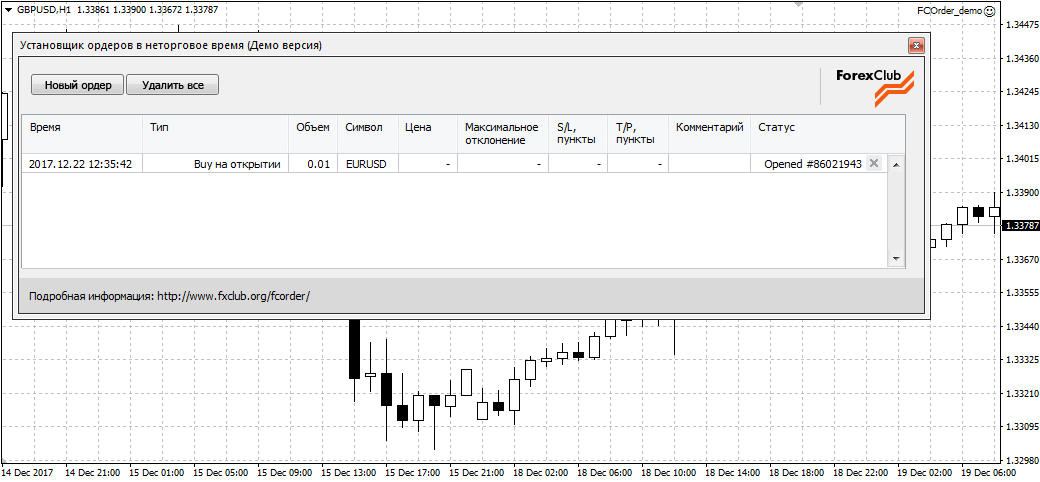
Task: Select the Объем column header
Action: (313, 134)
